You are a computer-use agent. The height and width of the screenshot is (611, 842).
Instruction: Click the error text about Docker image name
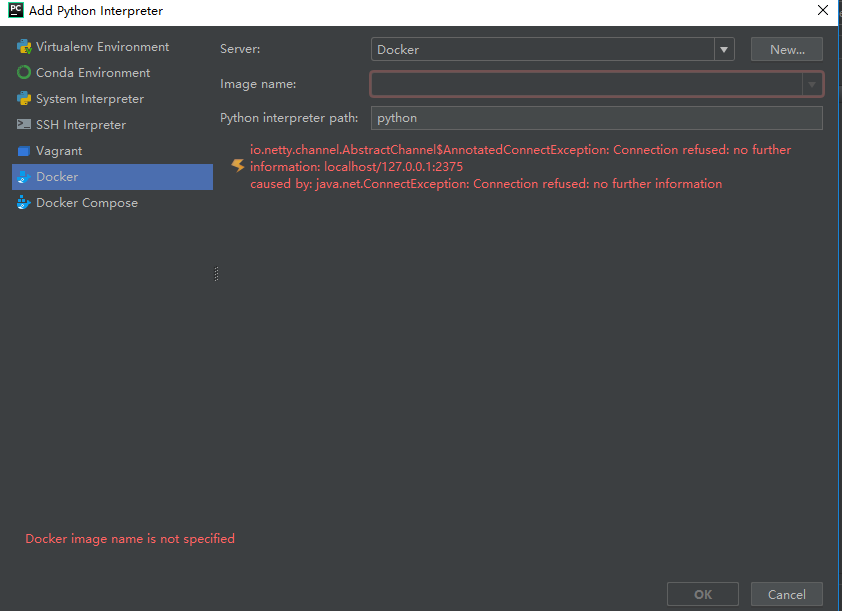click(129, 538)
